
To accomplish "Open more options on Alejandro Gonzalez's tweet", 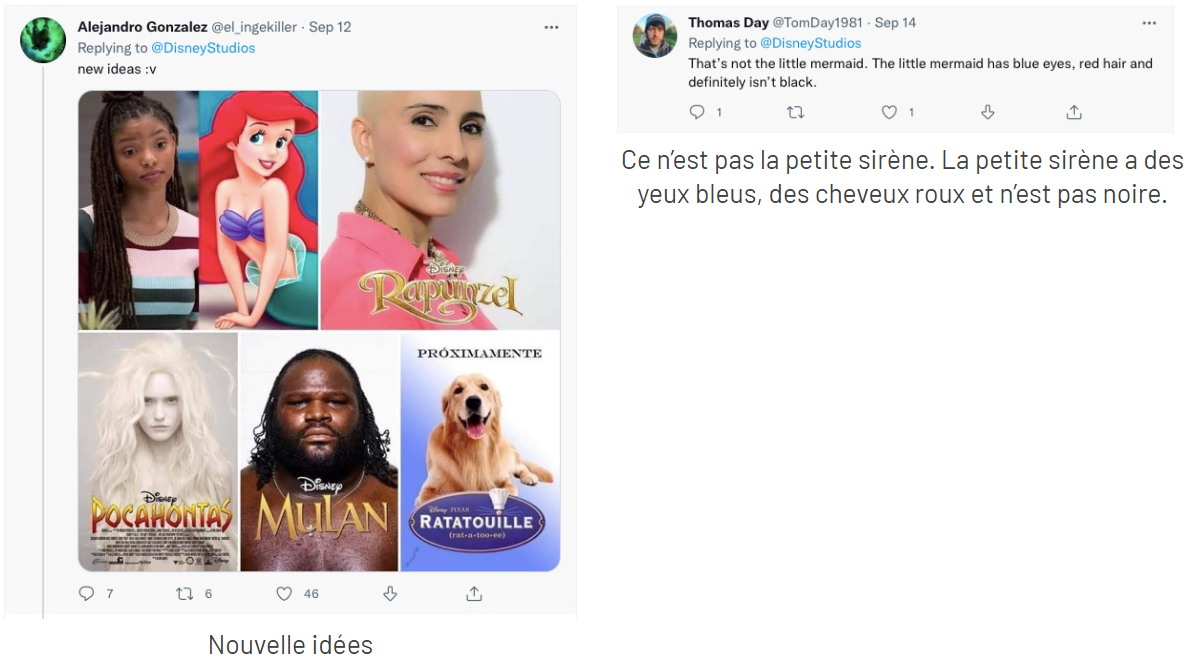I will 551,27.
